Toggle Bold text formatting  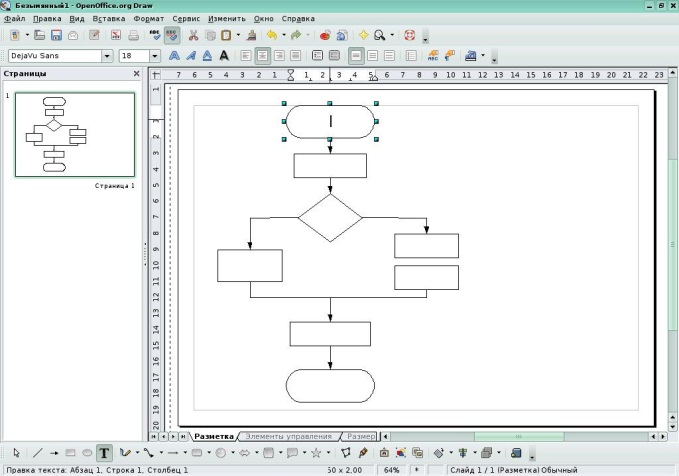174,55
